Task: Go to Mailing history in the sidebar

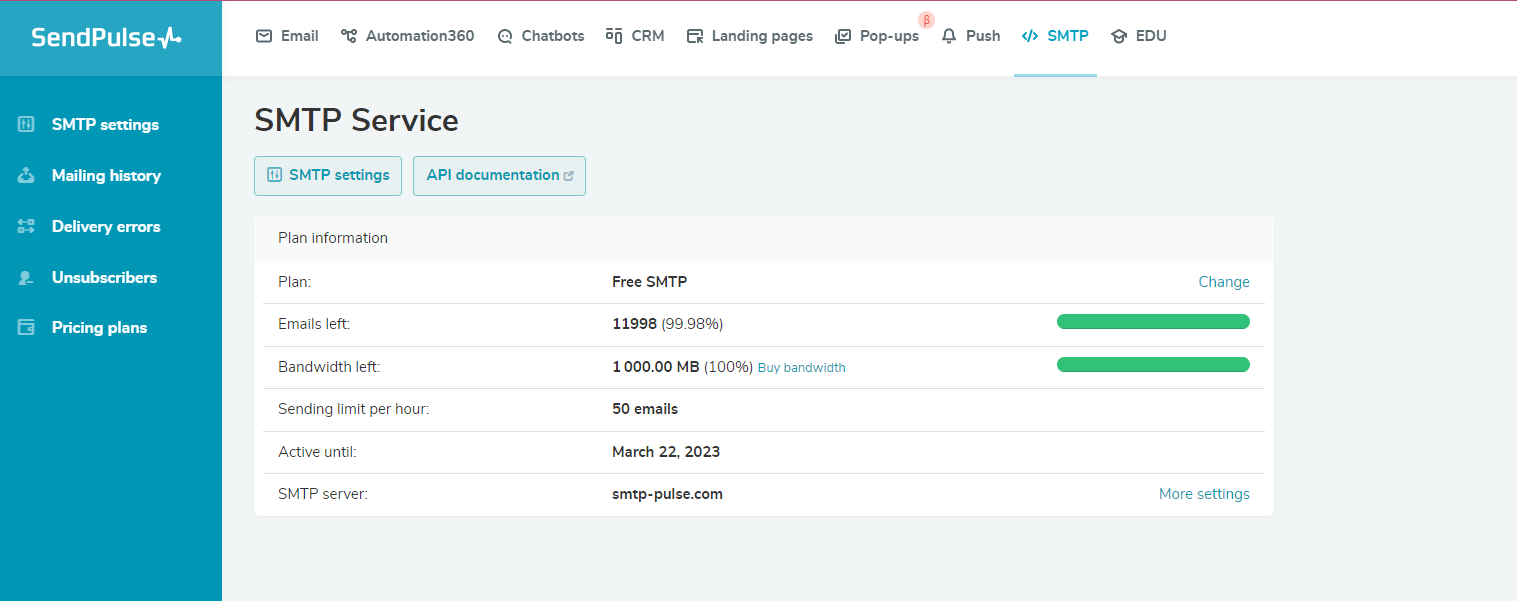Action: (106, 176)
